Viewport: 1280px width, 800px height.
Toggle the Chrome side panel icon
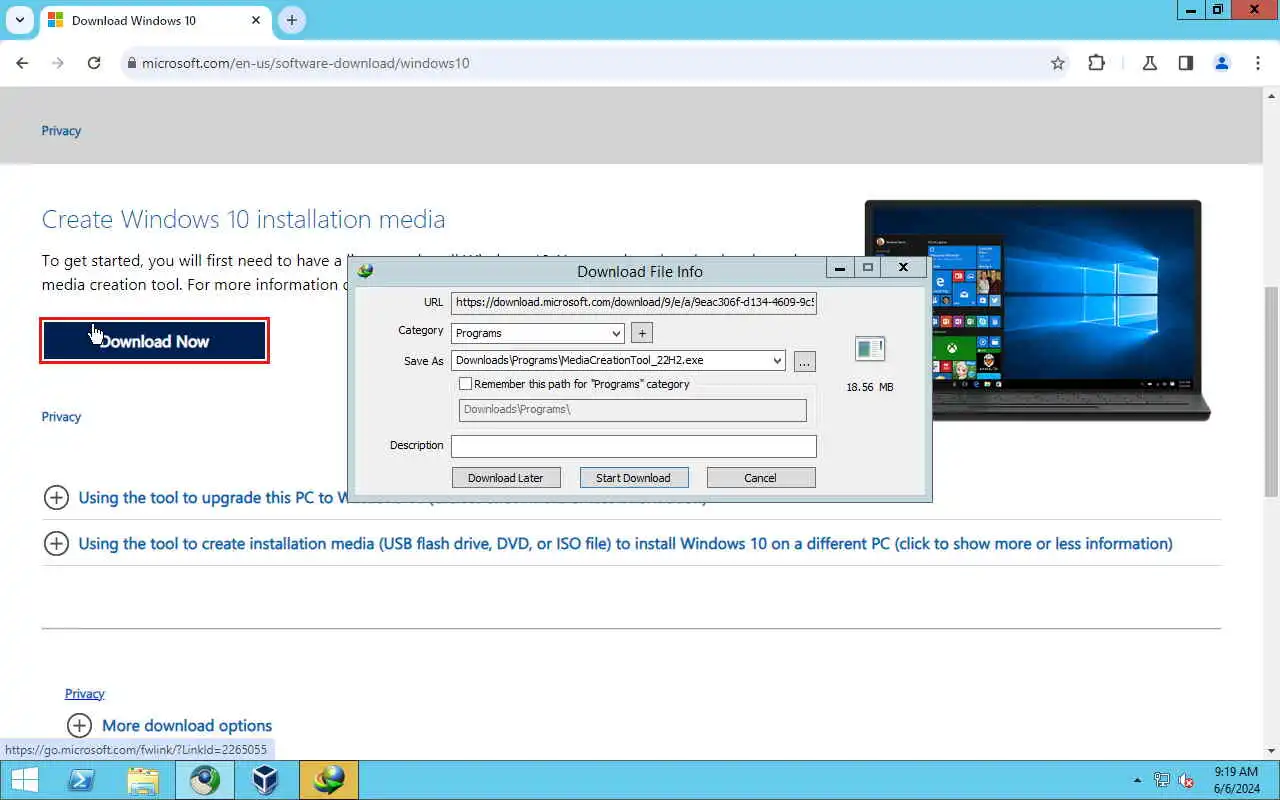coord(1186,63)
